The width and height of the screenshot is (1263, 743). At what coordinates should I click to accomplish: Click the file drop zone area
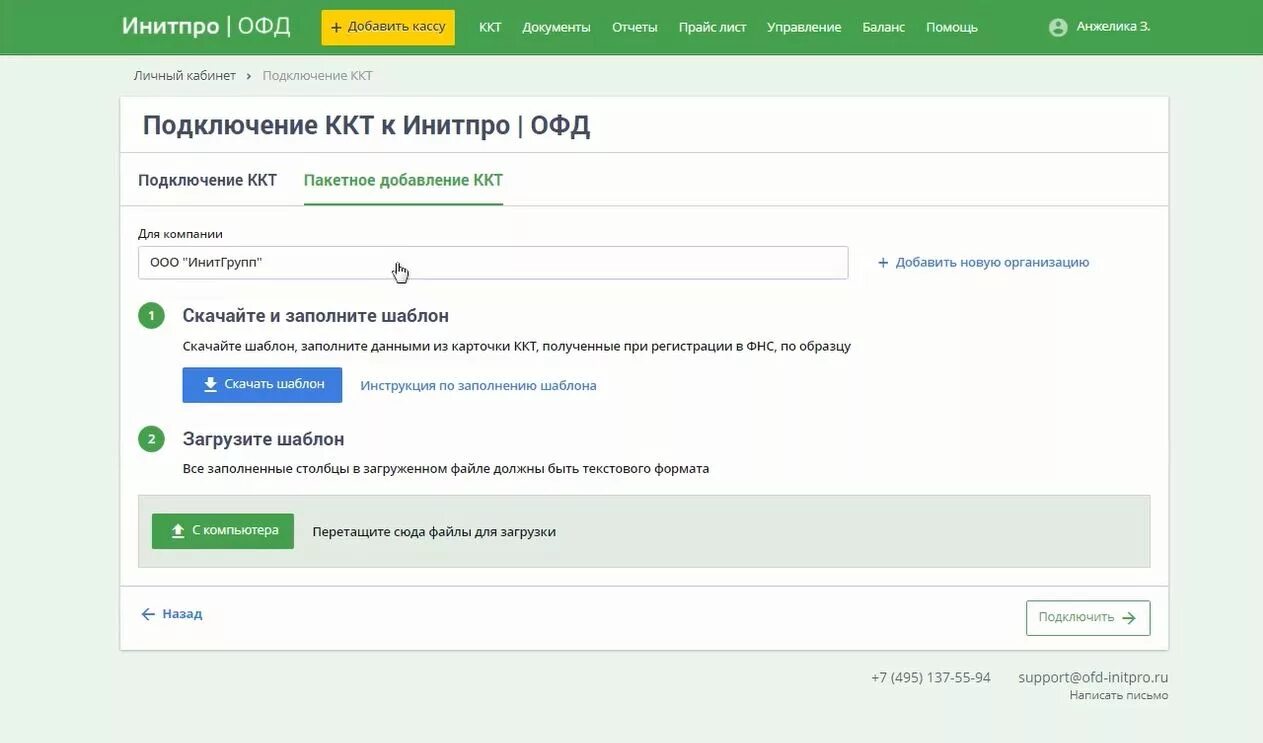click(x=644, y=531)
